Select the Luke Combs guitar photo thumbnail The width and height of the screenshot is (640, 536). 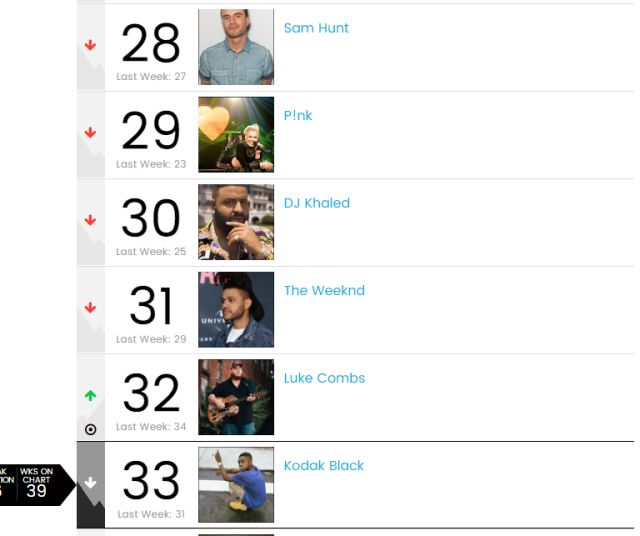point(236,397)
